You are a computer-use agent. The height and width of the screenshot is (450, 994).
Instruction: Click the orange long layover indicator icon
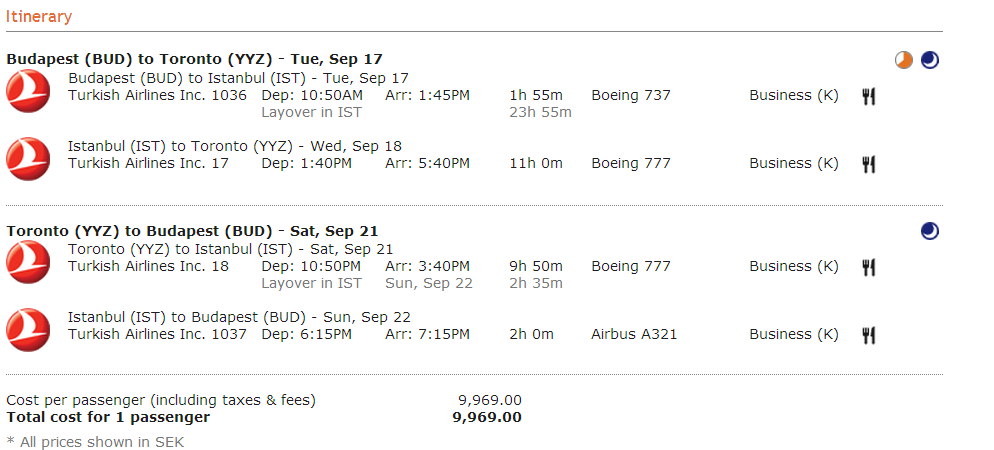[903, 60]
